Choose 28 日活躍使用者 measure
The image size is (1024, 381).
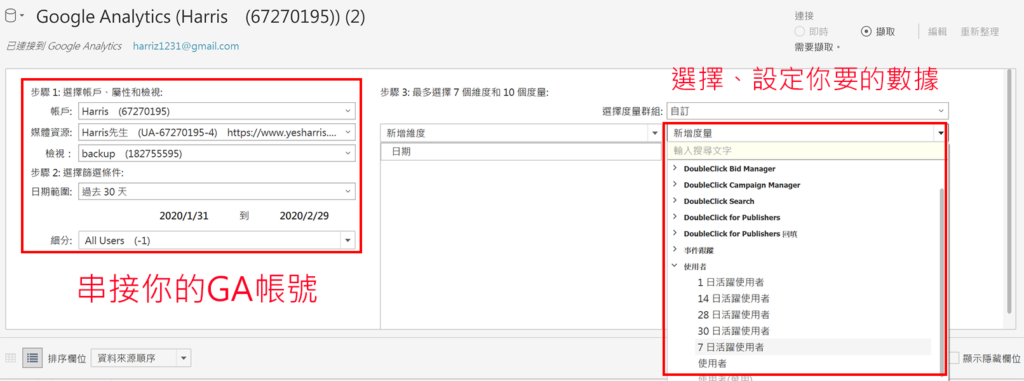tap(733, 314)
